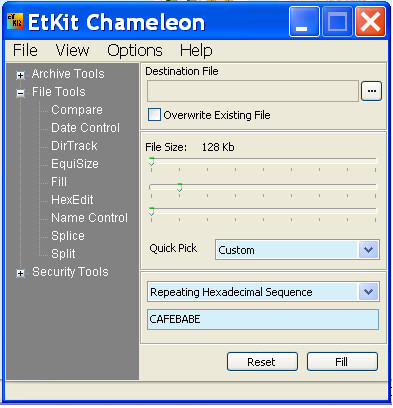
Task: Open the View menu
Action: pyautogui.click(x=72, y=51)
